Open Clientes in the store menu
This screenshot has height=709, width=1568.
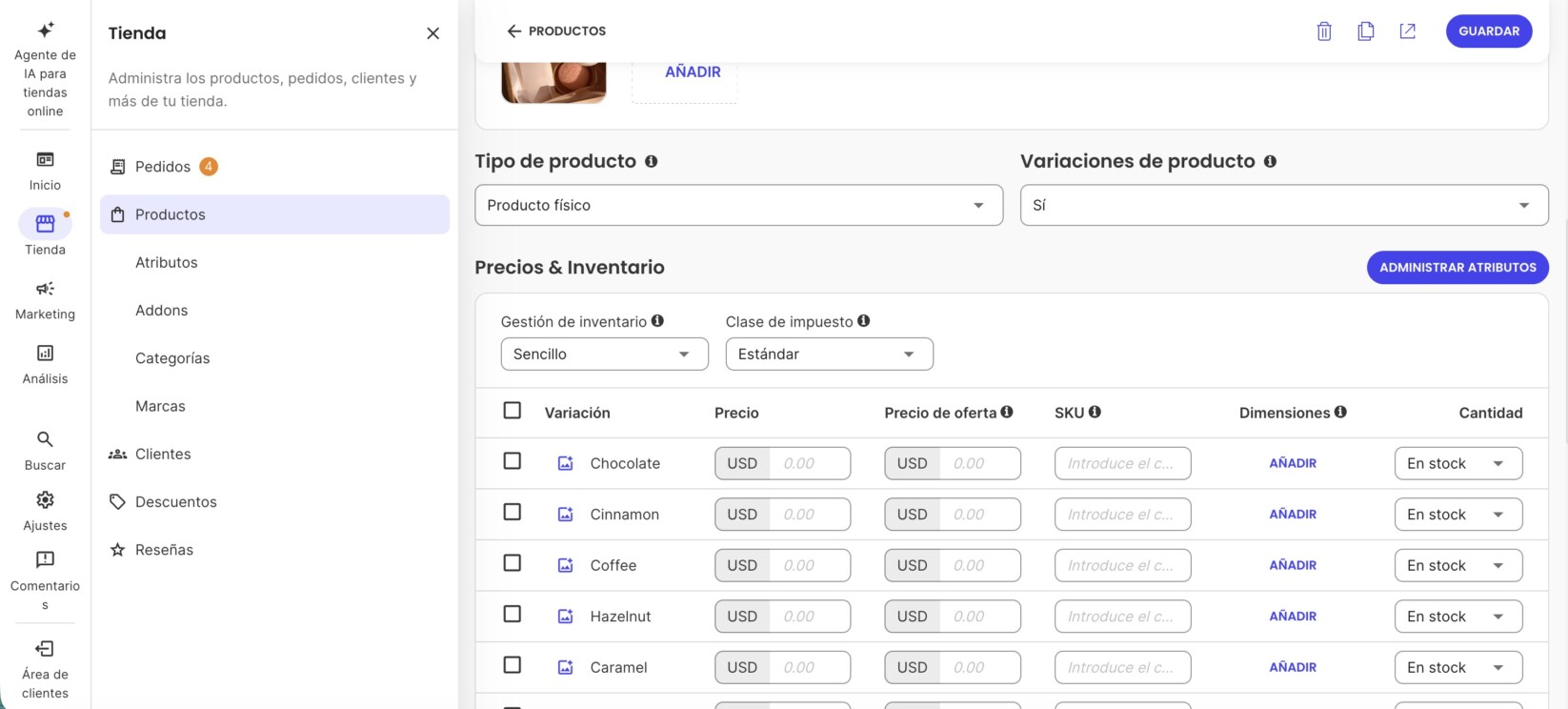click(274, 454)
